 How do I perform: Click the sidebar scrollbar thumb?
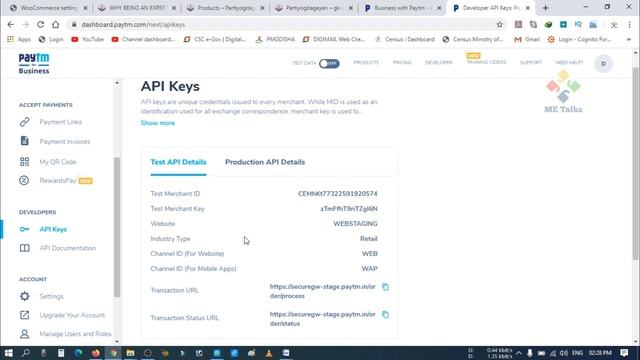[117, 227]
